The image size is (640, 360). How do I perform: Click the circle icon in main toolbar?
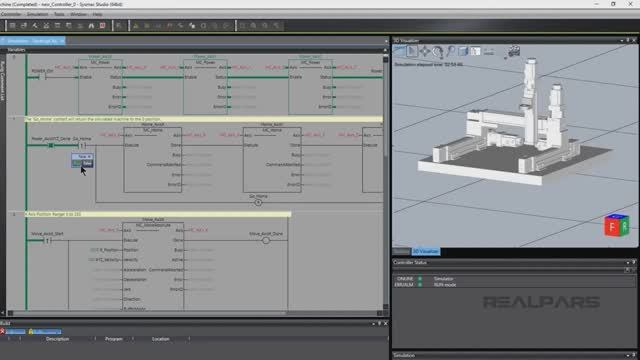click(203, 26)
